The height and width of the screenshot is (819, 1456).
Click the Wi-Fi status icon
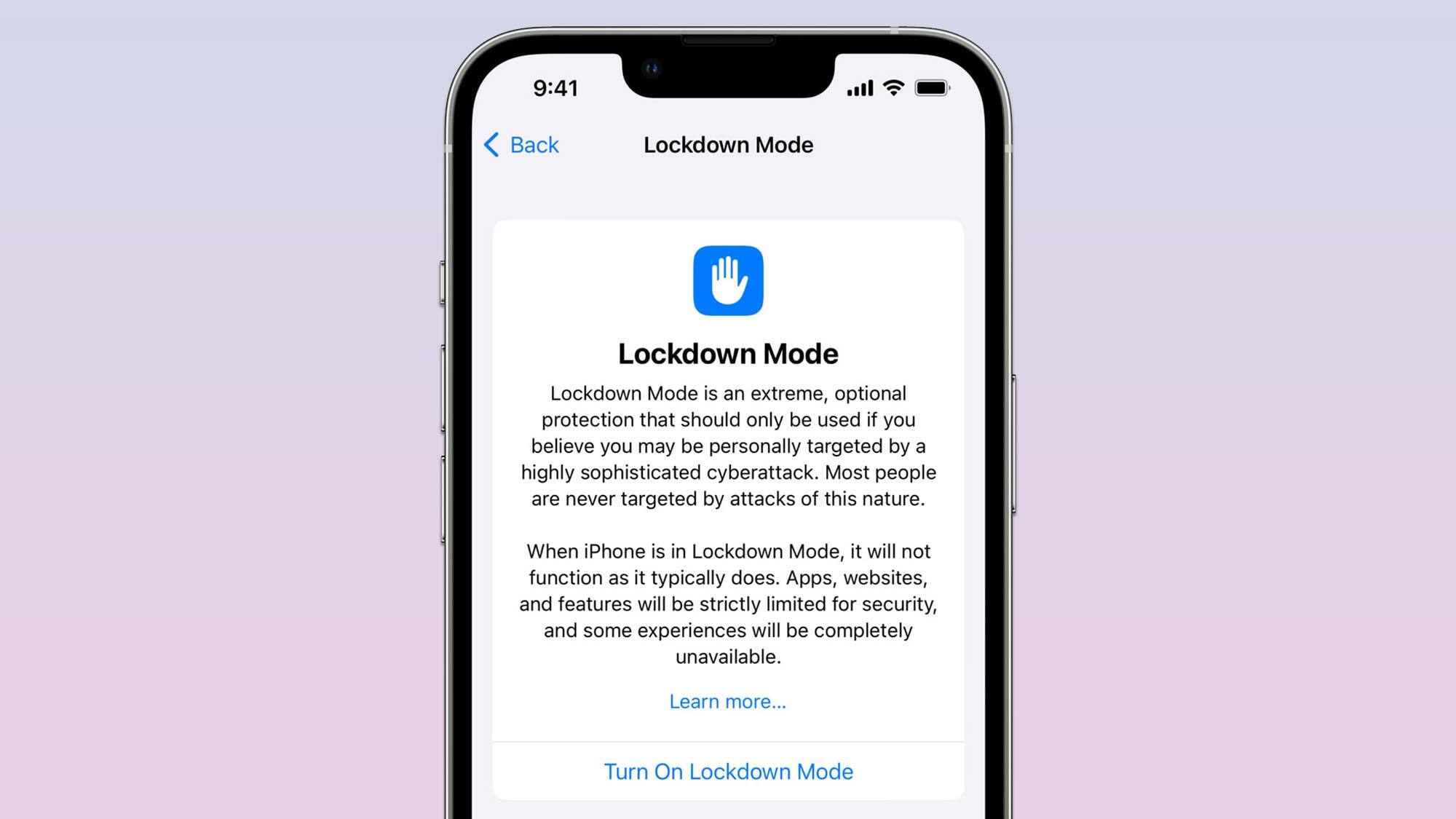click(x=895, y=88)
